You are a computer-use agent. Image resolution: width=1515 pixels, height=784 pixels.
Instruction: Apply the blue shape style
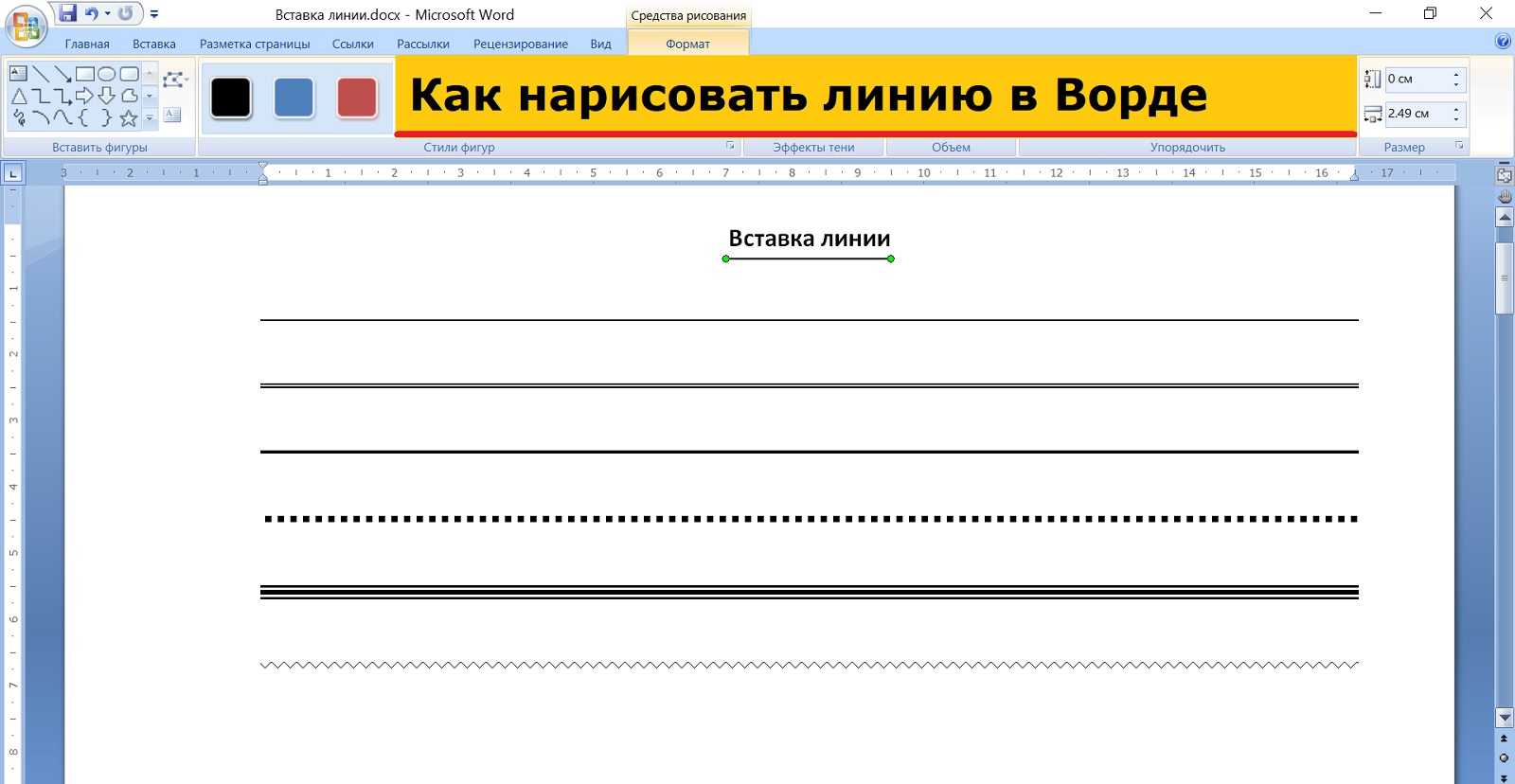coord(294,98)
